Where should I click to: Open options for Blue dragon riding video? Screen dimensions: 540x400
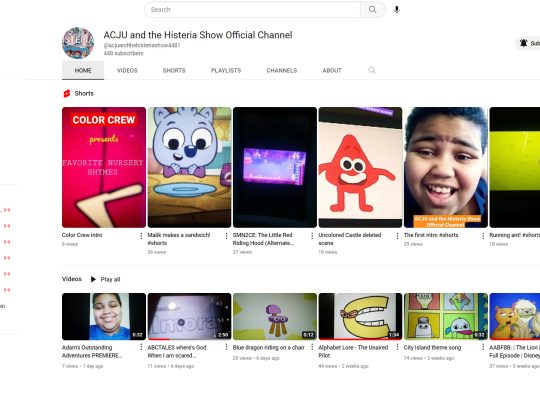coord(312,347)
